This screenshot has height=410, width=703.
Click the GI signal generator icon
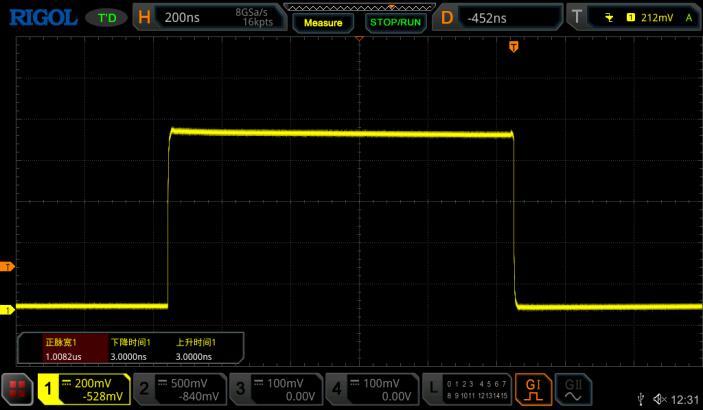coord(533,389)
